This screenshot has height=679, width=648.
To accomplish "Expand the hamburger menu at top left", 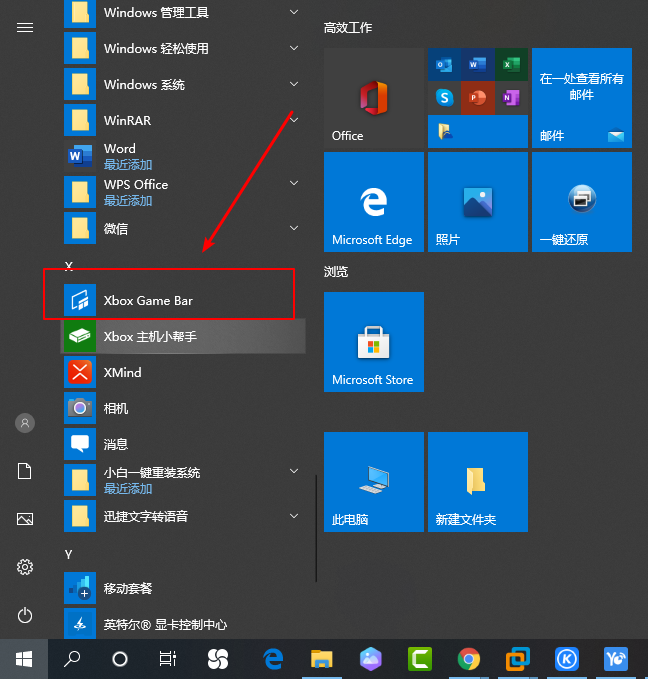I will coord(25,28).
